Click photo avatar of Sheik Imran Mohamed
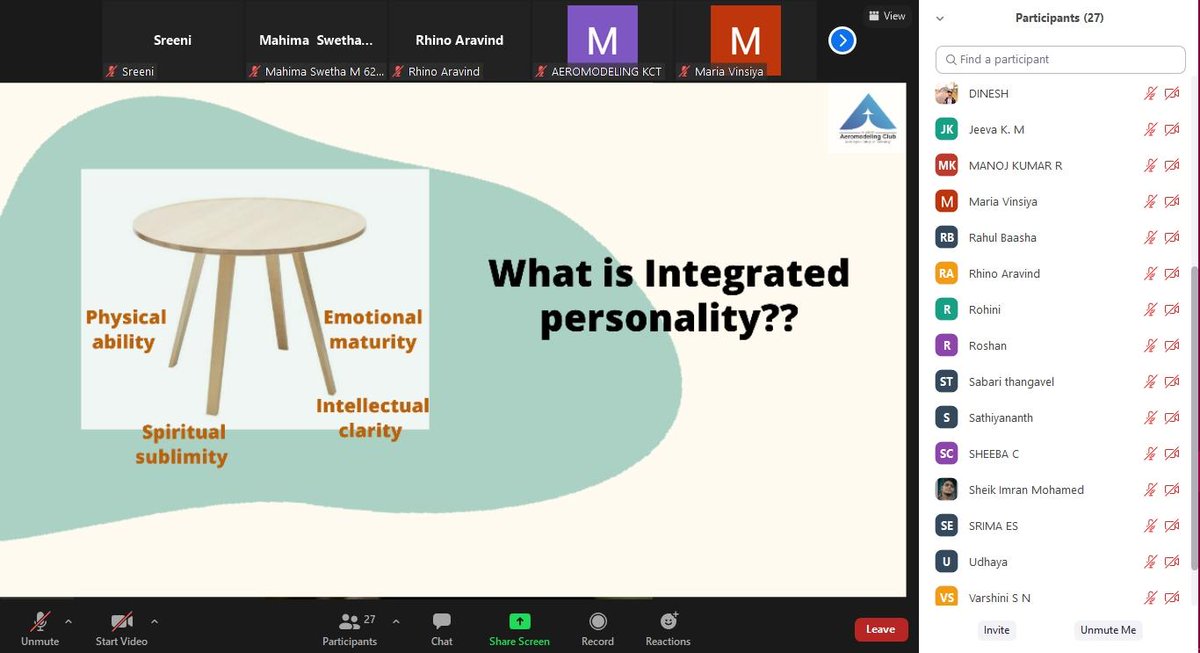The width and height of the screenshot is (1200, 653). (946, 489)
